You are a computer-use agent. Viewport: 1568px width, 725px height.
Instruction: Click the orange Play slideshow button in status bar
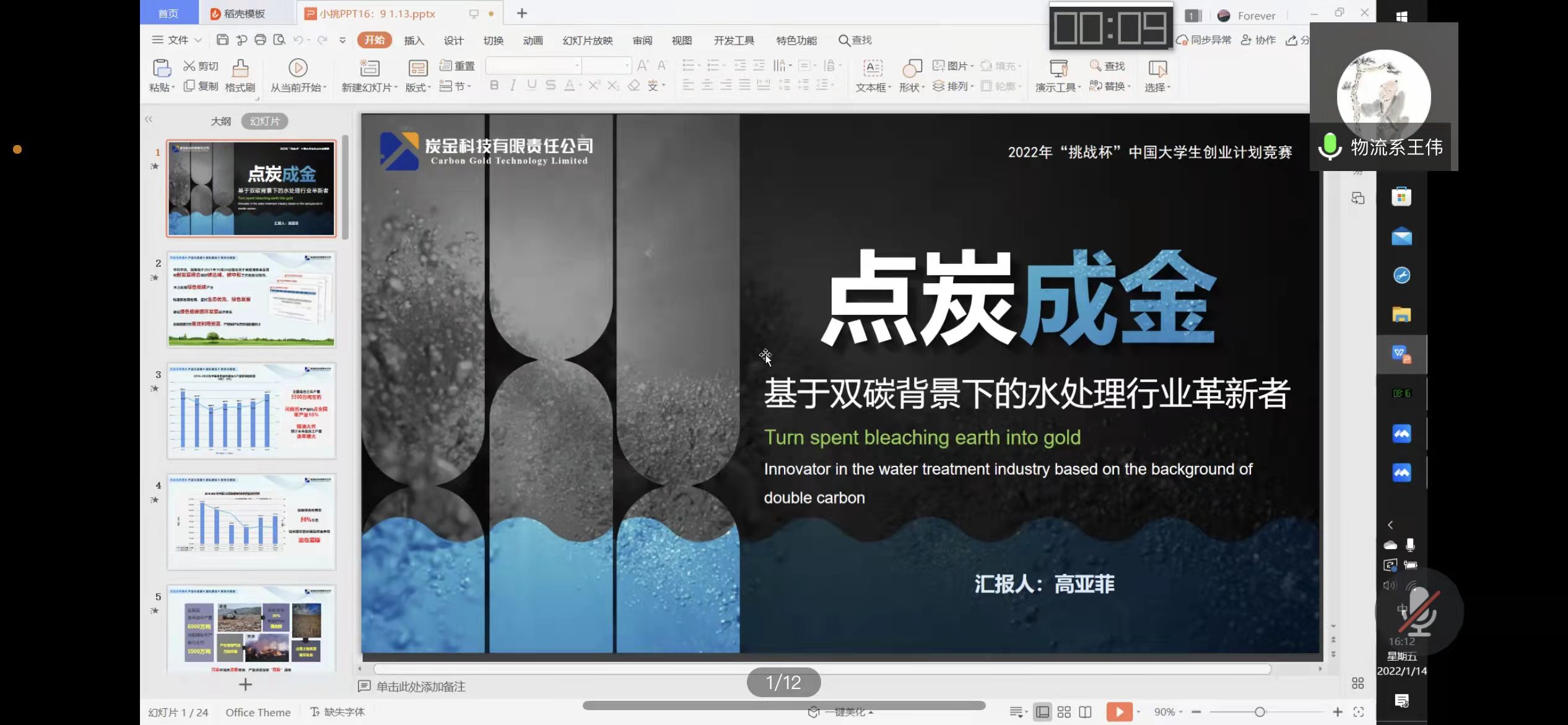pyautogui.click(x=1119, y=712)
